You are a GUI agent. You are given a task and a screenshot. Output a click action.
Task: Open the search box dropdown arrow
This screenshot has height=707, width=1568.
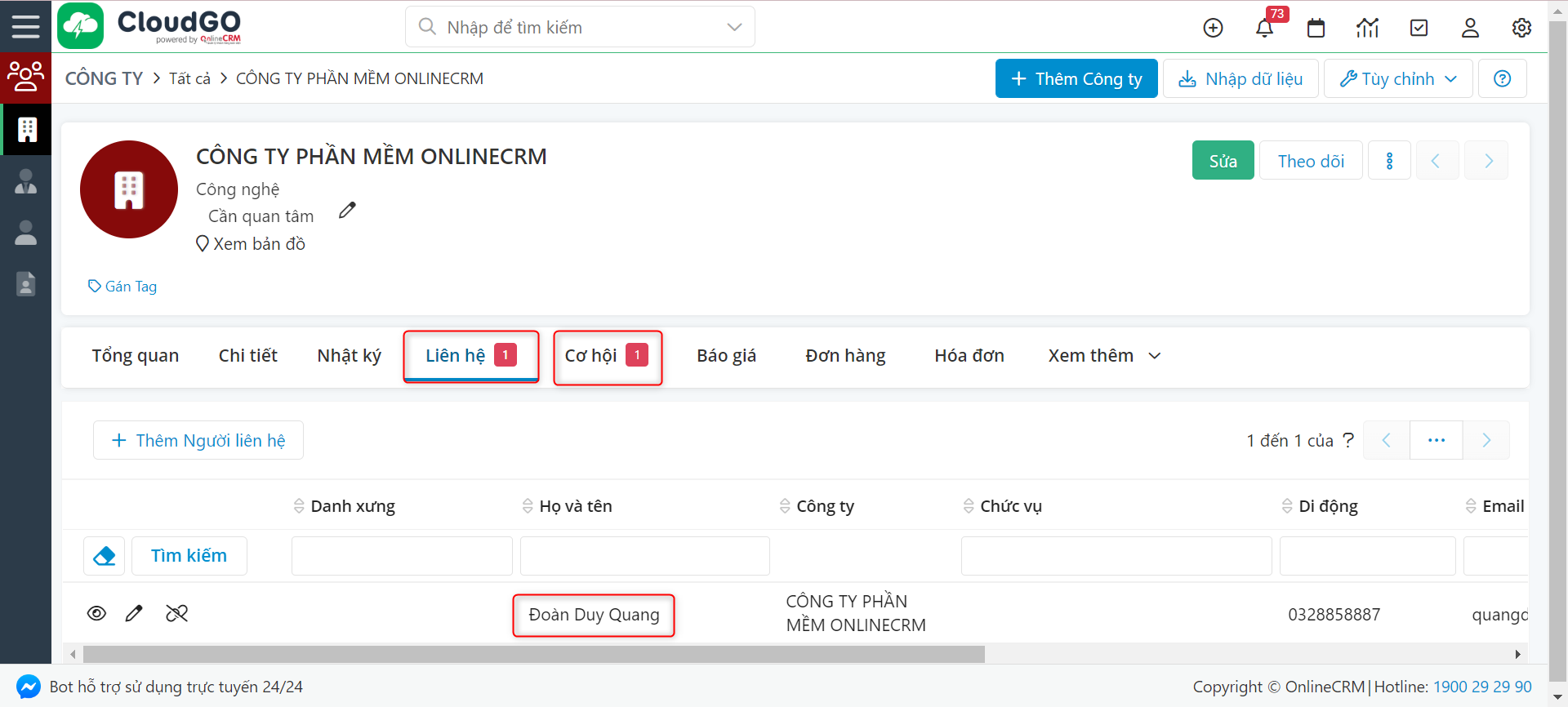[x=734, y=27]
